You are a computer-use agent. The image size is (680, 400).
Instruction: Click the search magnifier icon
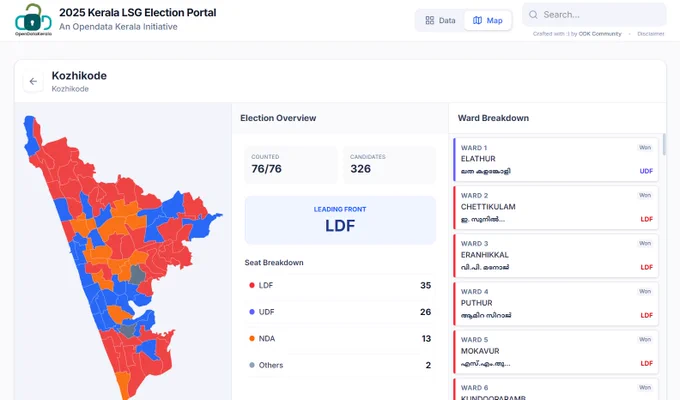point(533,15)
